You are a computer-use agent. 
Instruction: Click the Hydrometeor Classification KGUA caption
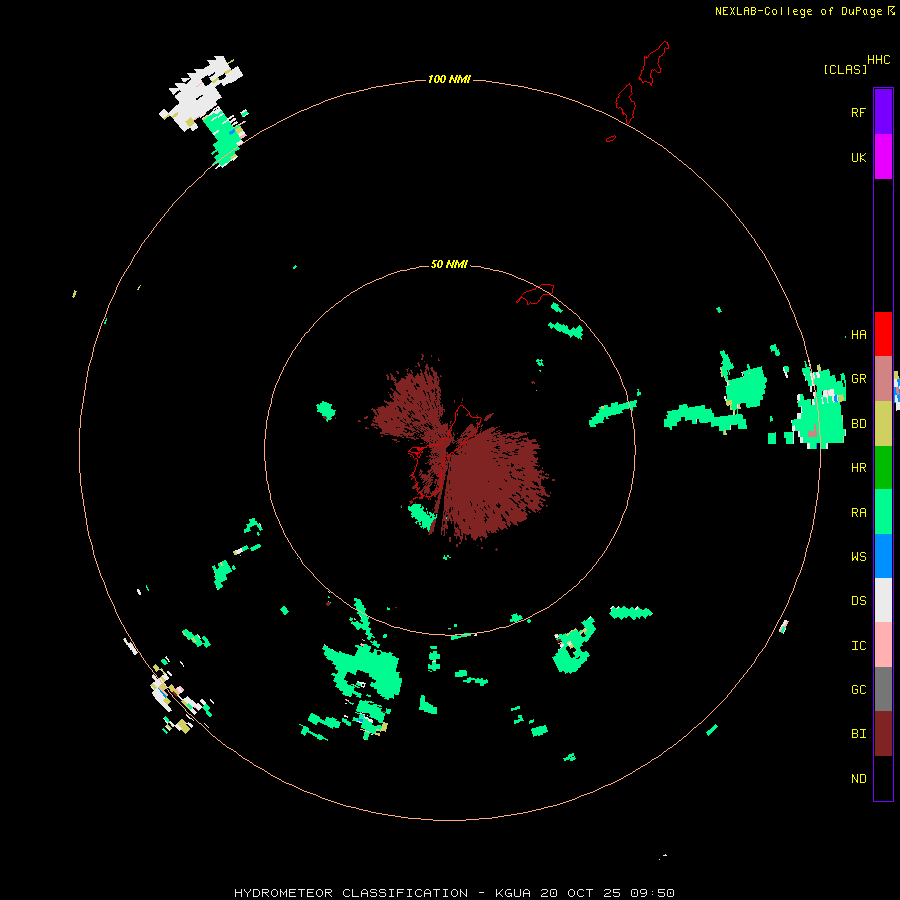(x=454, y=893)
